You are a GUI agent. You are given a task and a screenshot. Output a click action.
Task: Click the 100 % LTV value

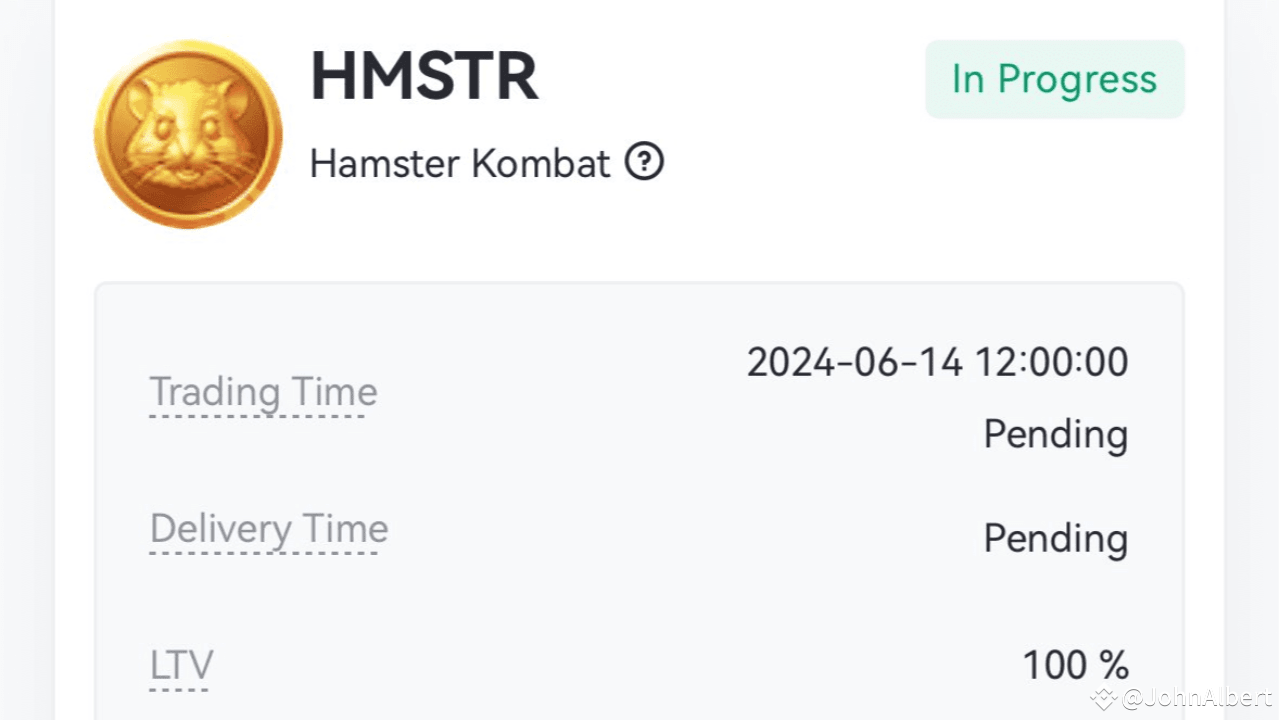pyautogui.click(x=1075, y=663)
